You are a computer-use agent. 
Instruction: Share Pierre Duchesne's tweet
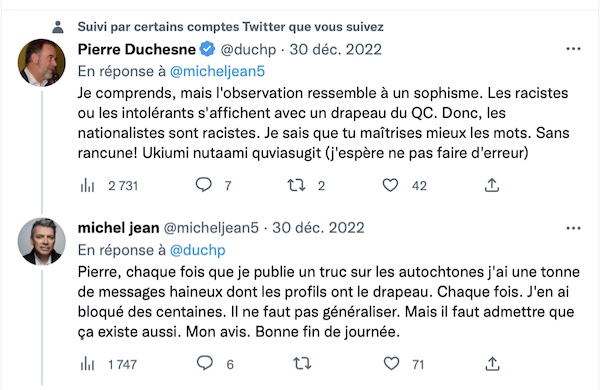[x=492, y=185]
